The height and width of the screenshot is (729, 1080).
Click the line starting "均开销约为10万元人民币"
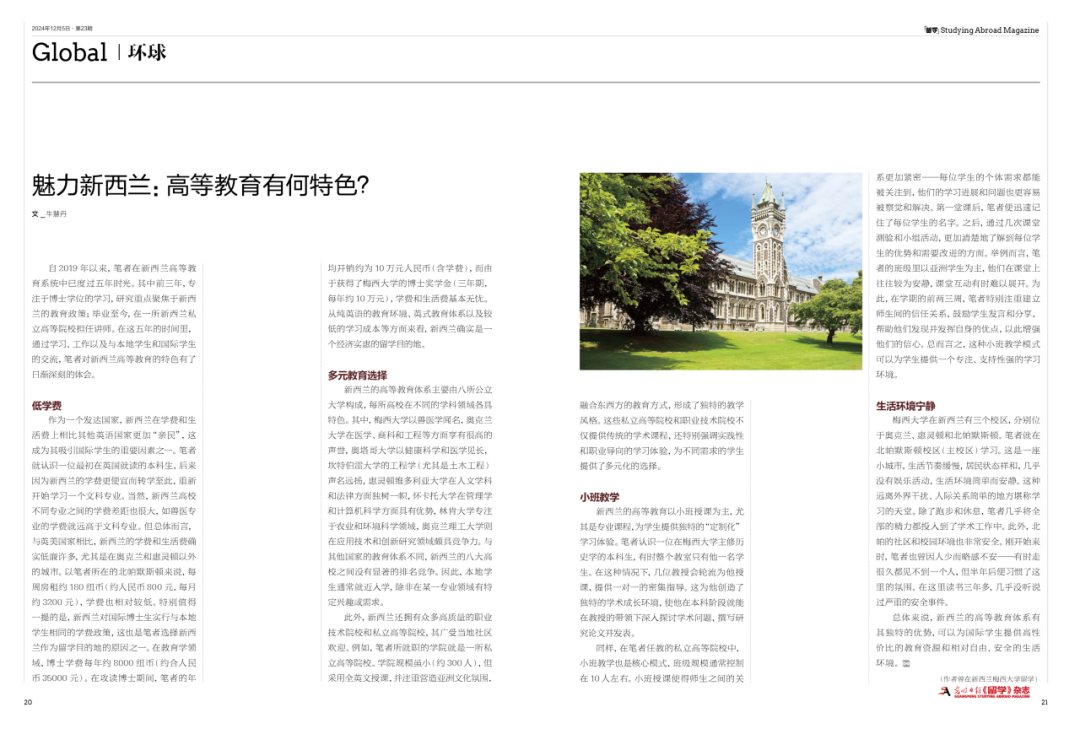[x=411, y=268]
